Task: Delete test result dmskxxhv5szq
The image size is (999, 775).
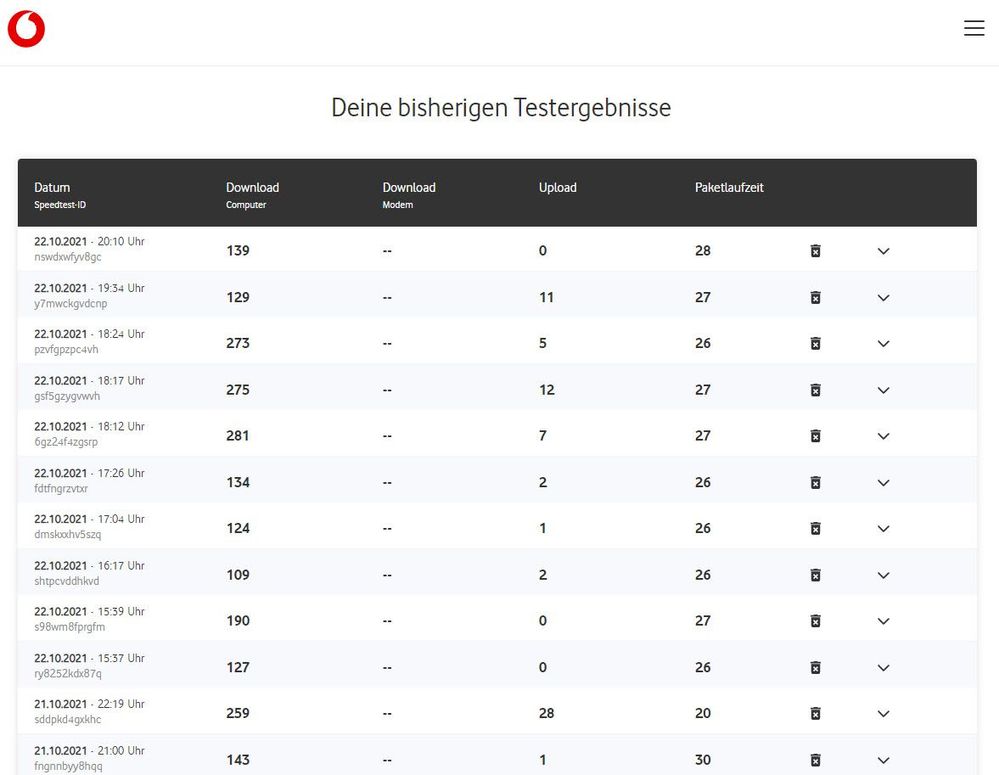Action: pos(815,528)
